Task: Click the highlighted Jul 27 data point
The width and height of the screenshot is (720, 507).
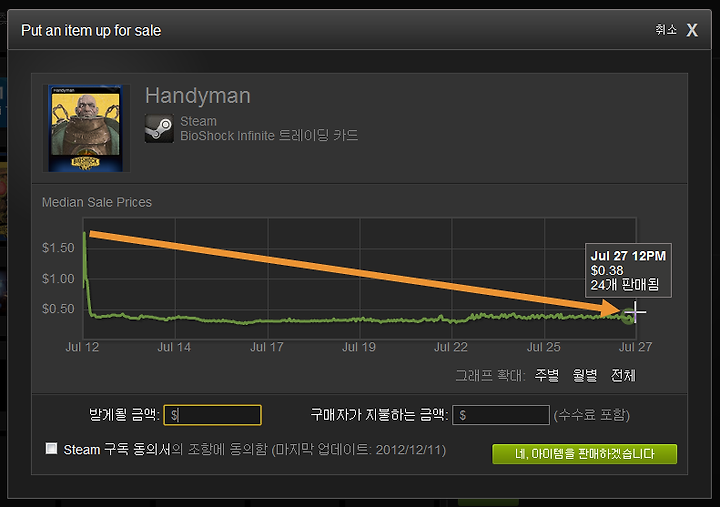Action: point(628,316)
